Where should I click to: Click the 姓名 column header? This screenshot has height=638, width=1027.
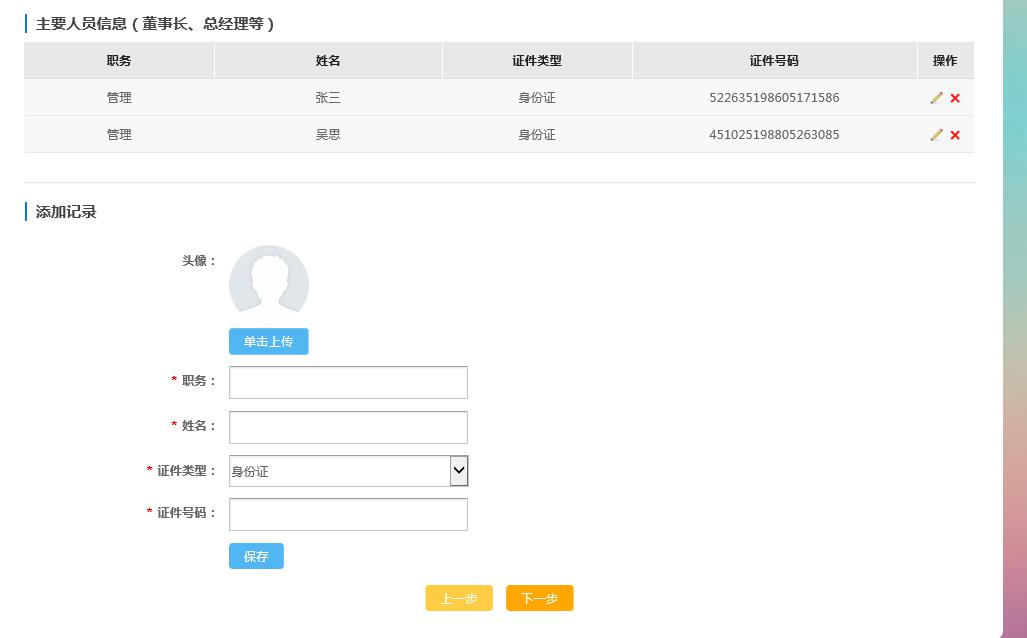coord(328,61)
